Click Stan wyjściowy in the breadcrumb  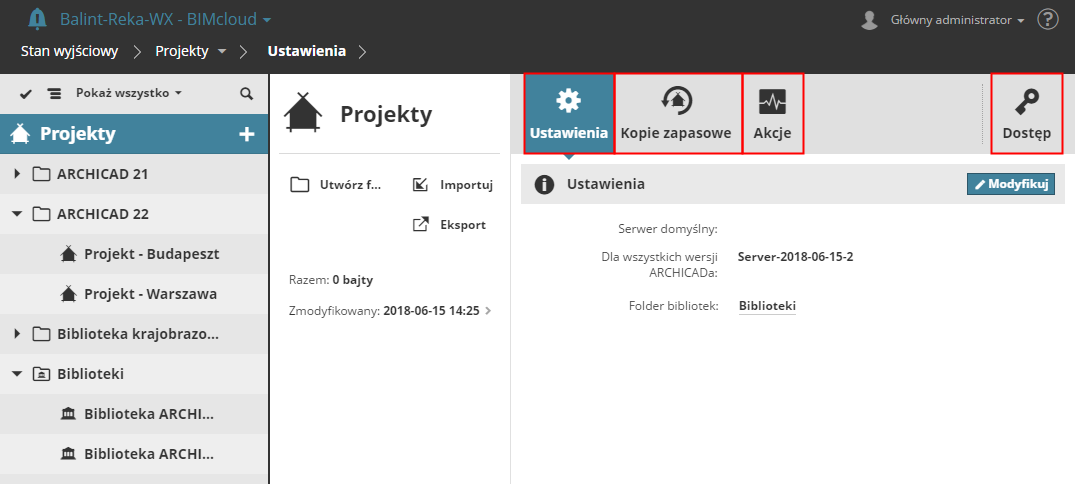pos(70,51)
